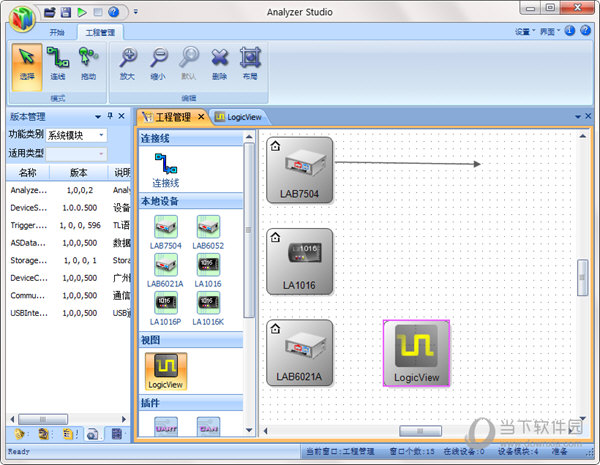The height and width of the screenshot is (465, 600).
Task: Sort by the 名称 column header
Action: pos(28,173)
